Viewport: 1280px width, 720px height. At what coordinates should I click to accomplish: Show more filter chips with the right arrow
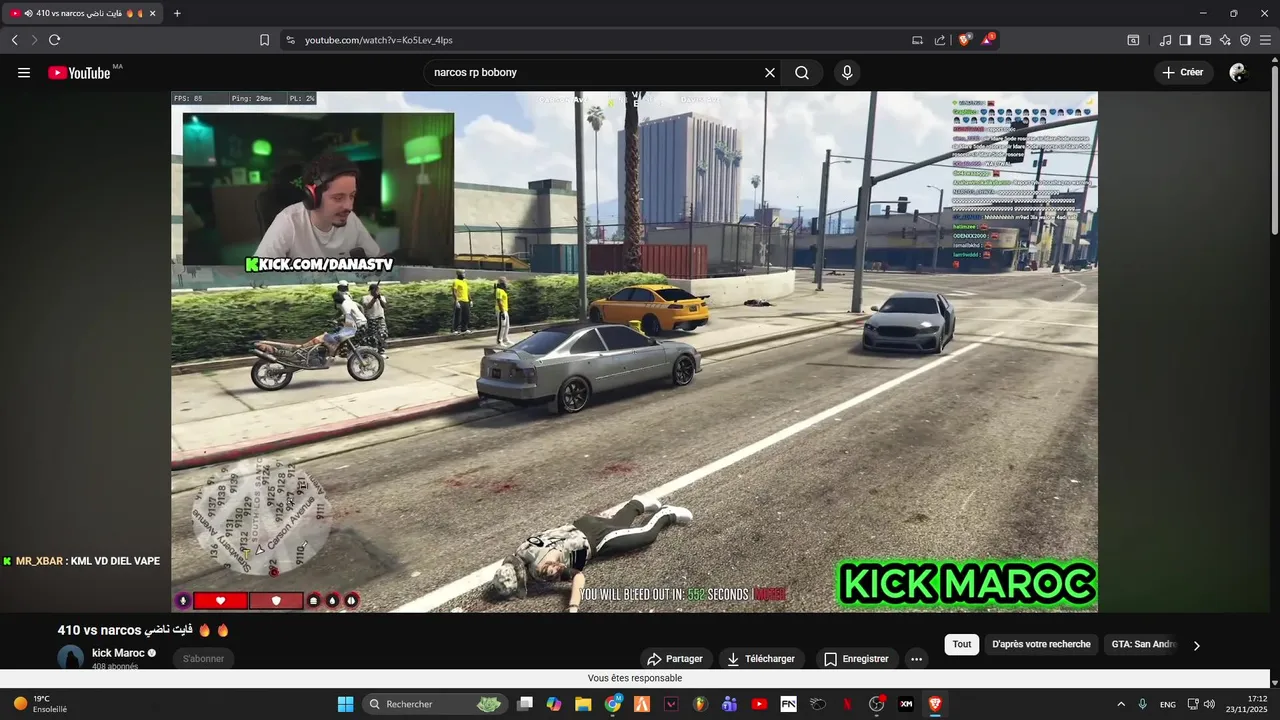(x=1197, y=645)
